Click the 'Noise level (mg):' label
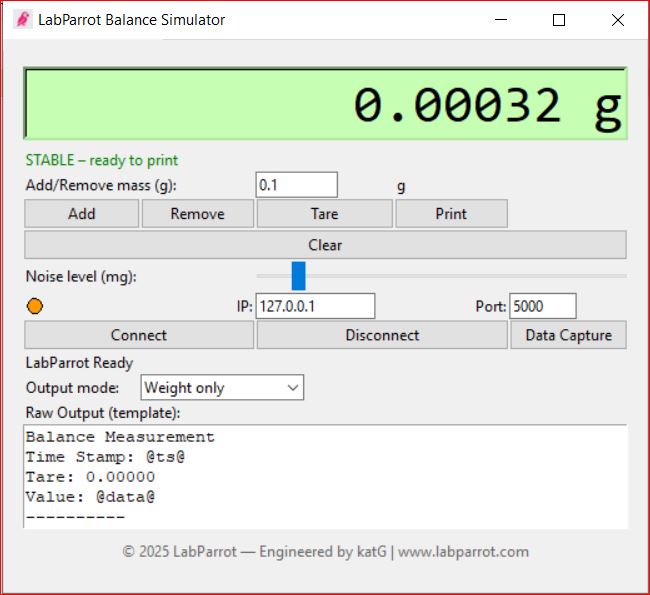This screenshot has height=595, width=650. 81,277
